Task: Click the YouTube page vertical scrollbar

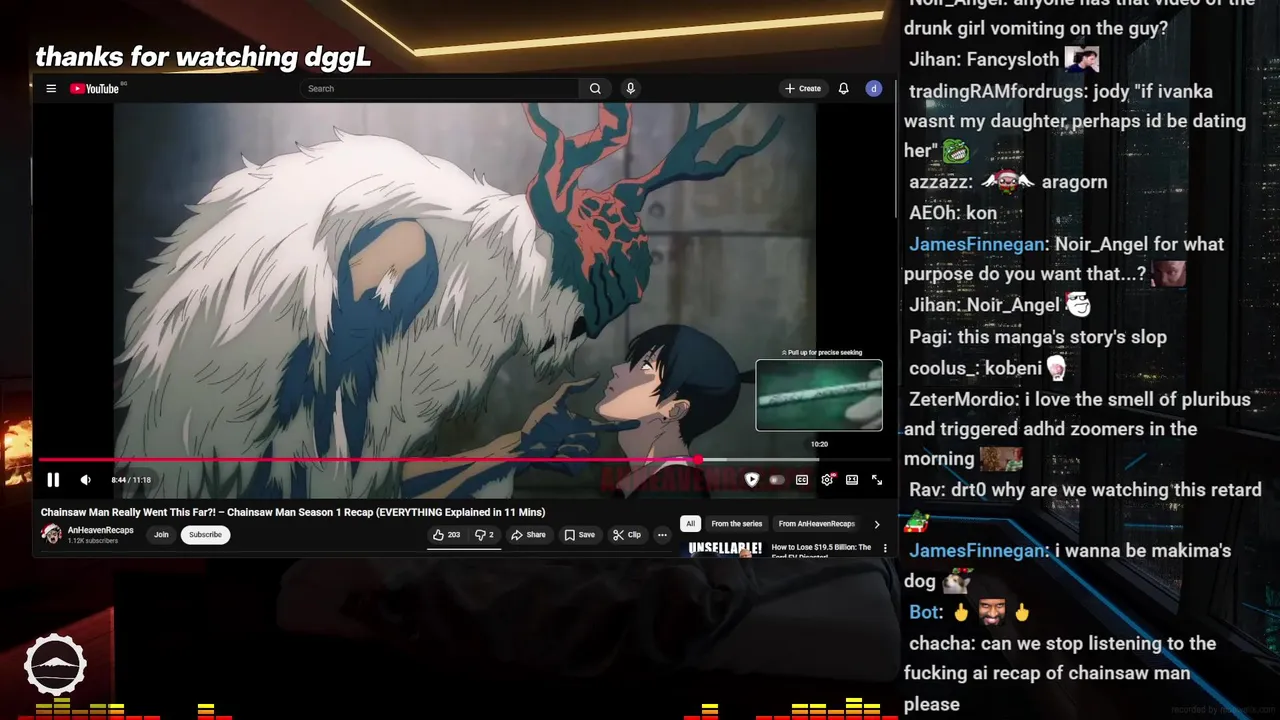Action: click(894, 150)
